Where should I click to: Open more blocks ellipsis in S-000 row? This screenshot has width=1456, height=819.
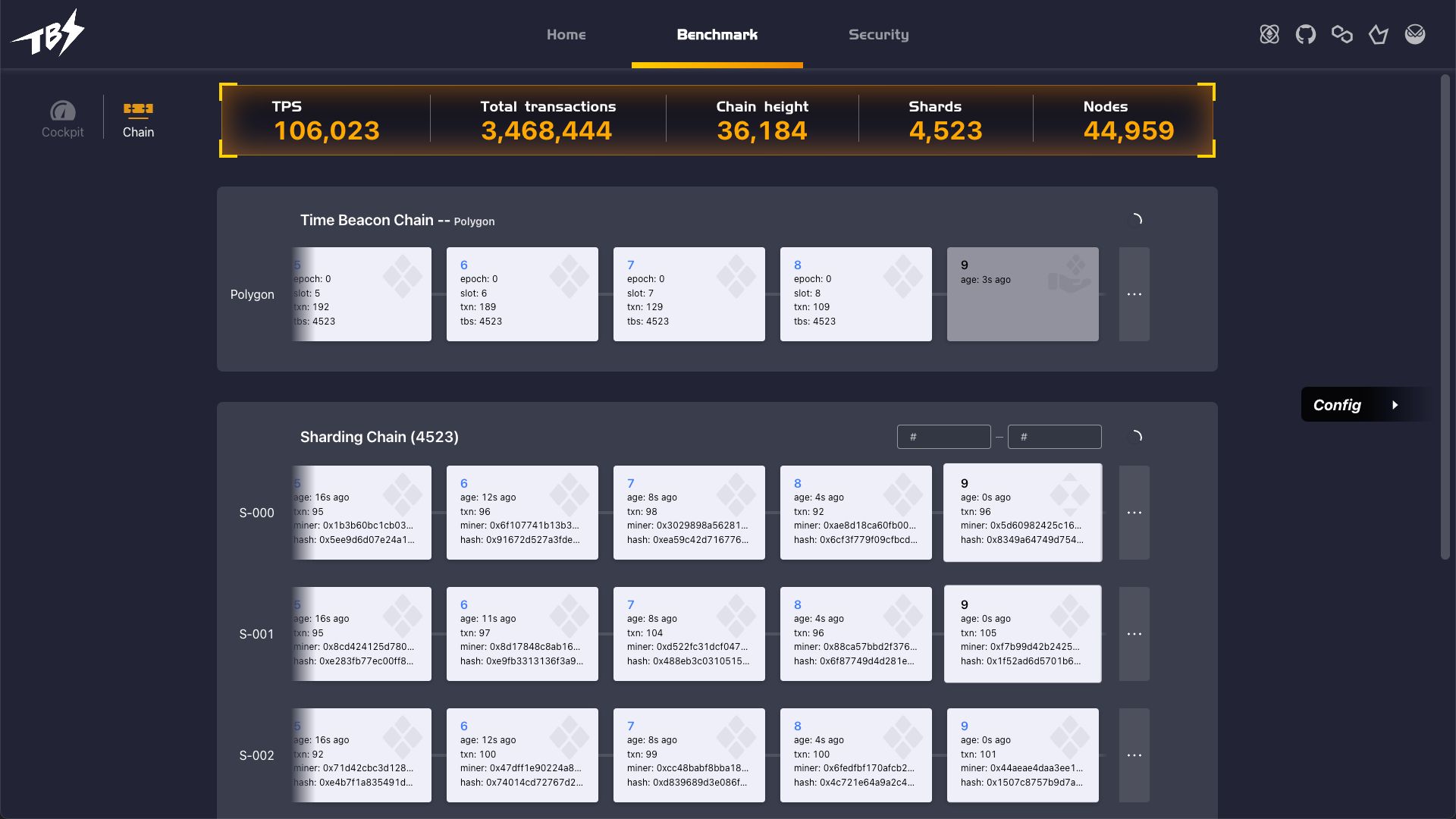coord(1134,513)
